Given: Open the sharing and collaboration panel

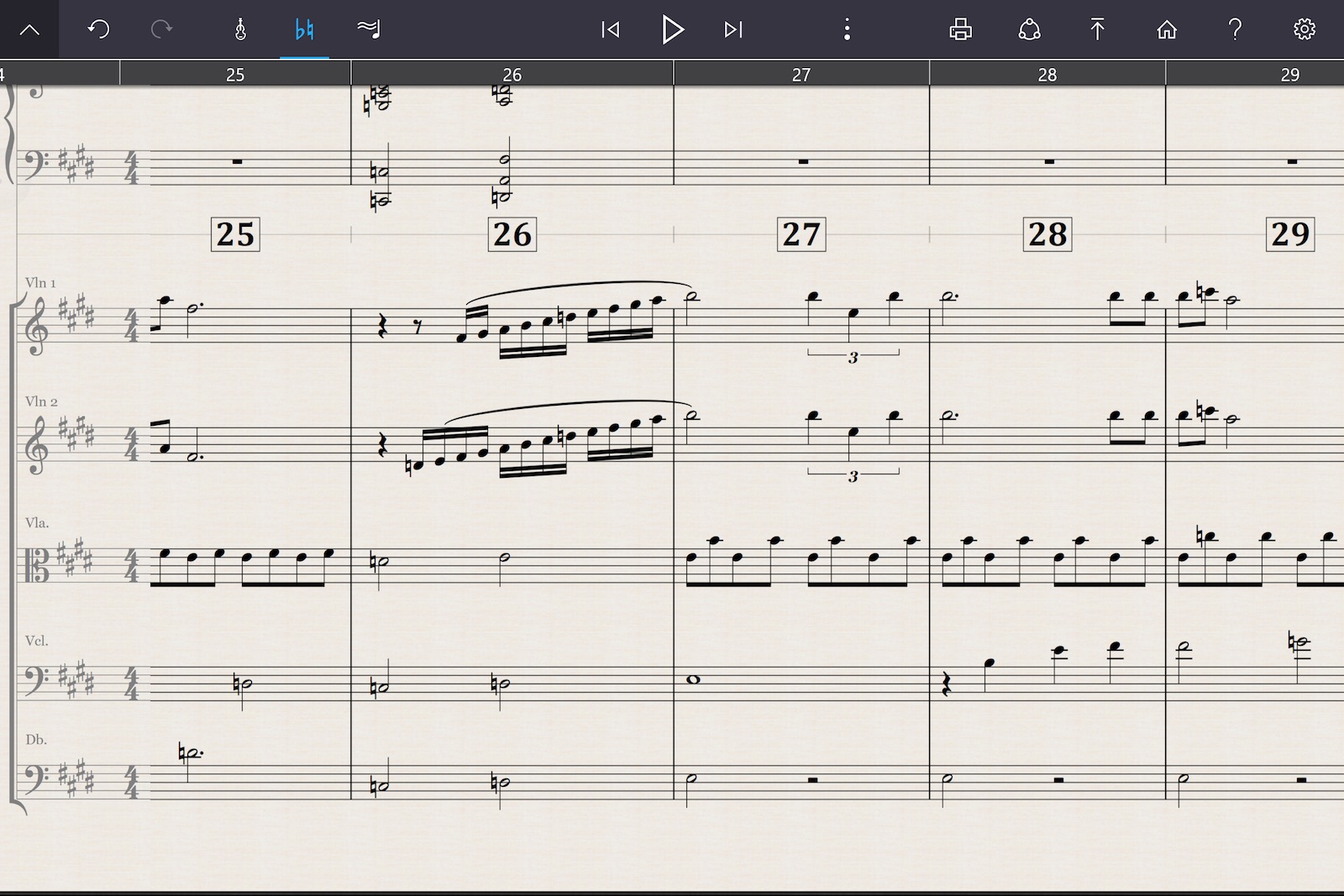Looking at the screenshot, I should 1029,29.
